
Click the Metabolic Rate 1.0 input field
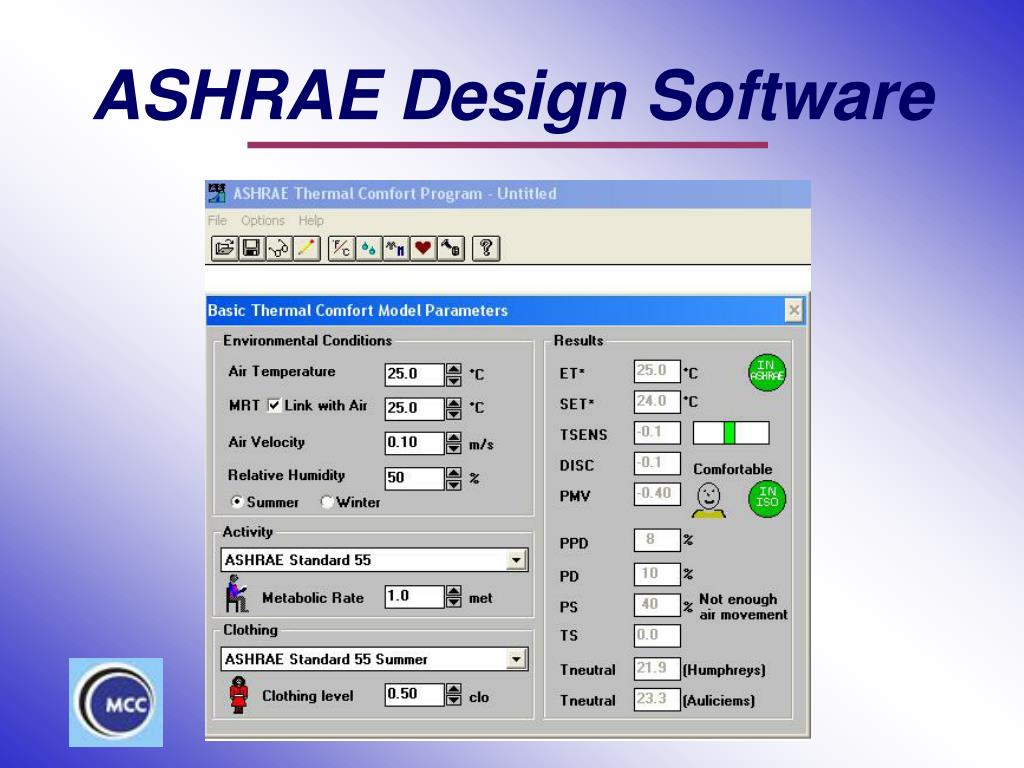(414, 596)
